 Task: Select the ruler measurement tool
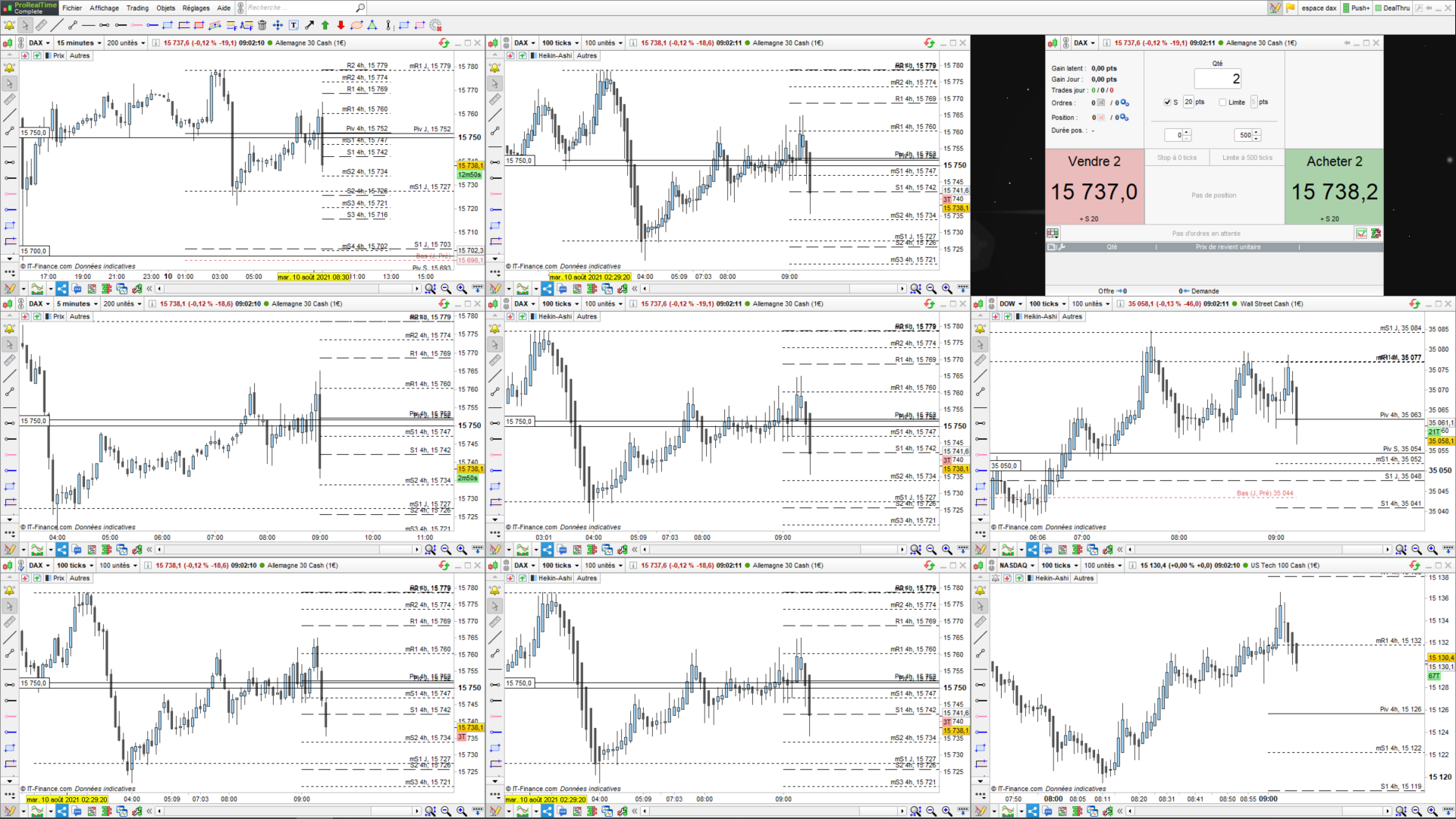tap(41, 25)
